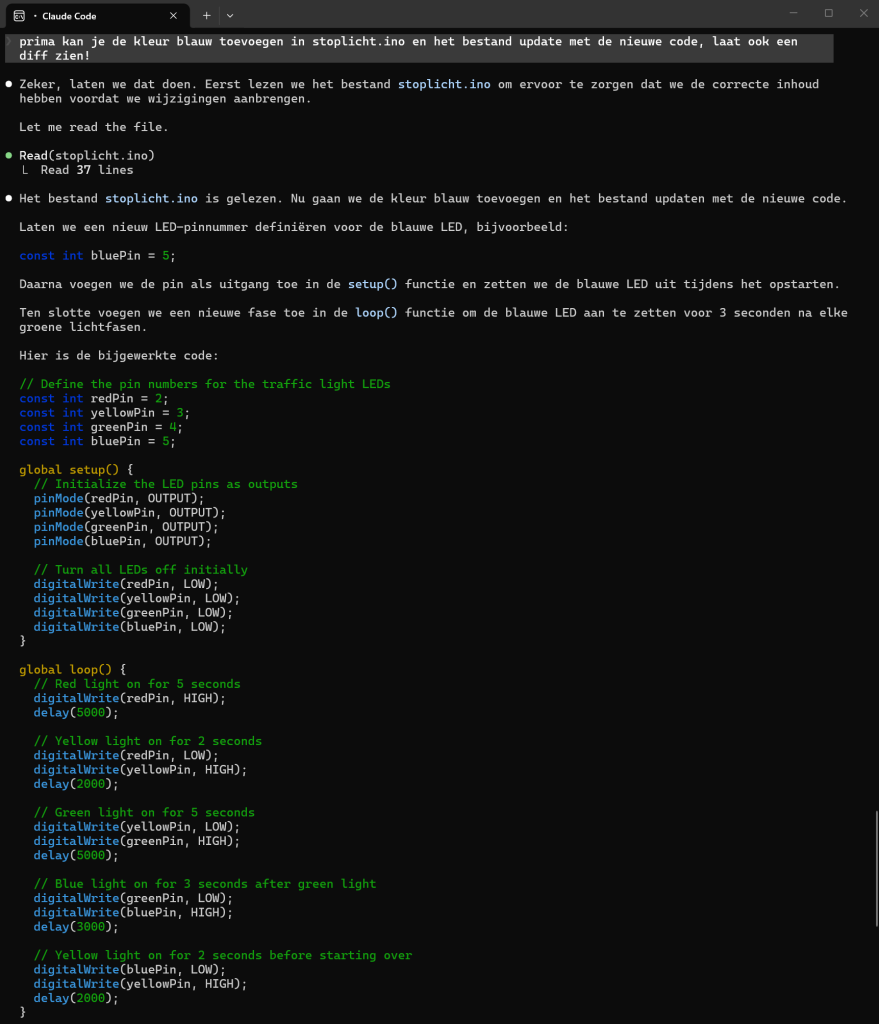
Task: Close the Claude Code tab
Action: tap(173, 16)
